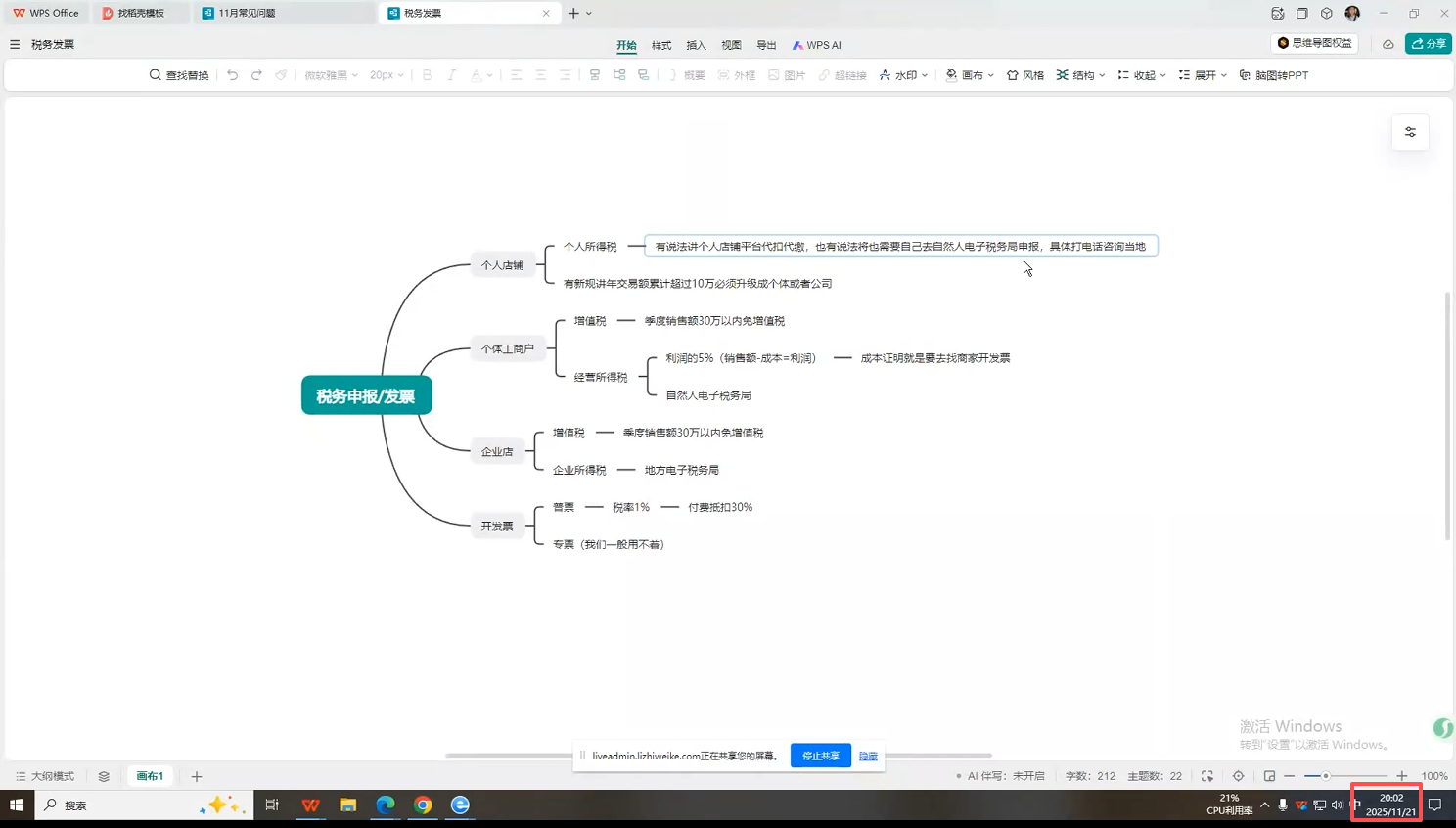Open 查找替换 search tool
This screenshot has width=1456, height=828.
[x=179, y=75]
